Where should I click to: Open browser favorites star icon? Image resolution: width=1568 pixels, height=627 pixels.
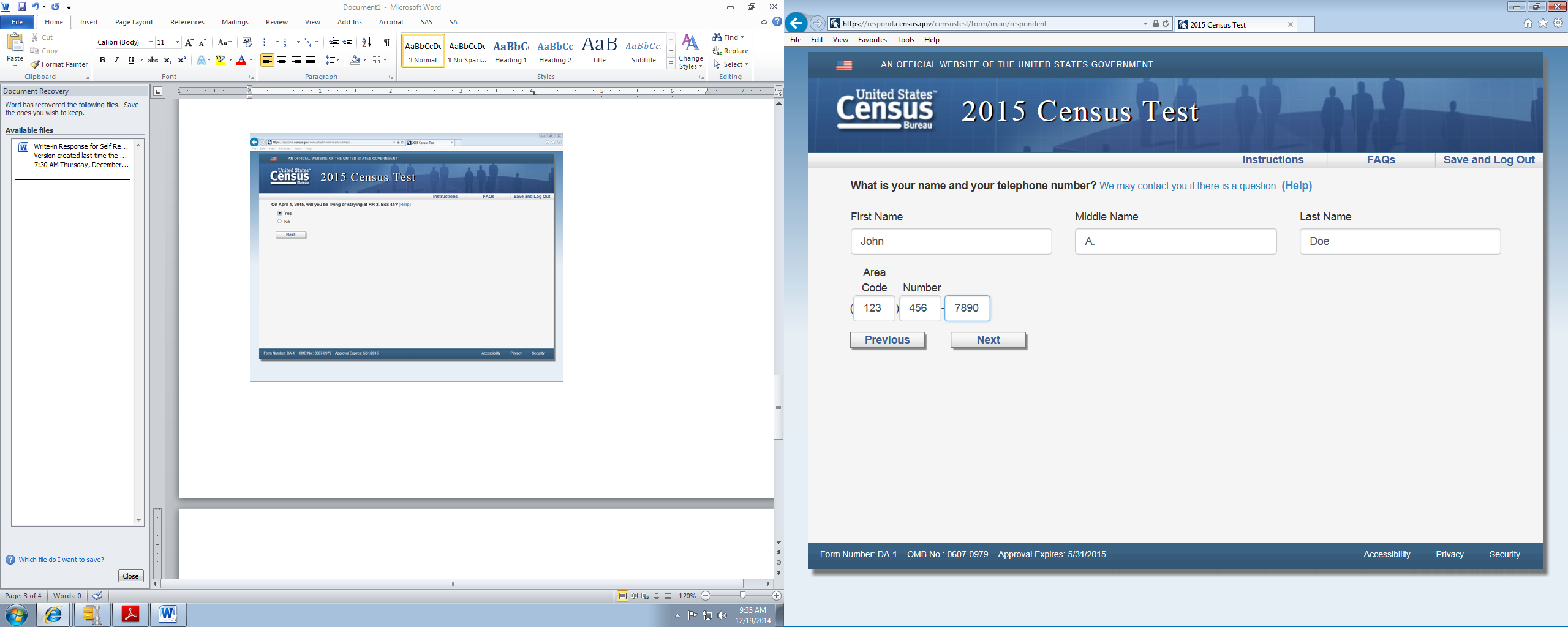coord(1543,23)
